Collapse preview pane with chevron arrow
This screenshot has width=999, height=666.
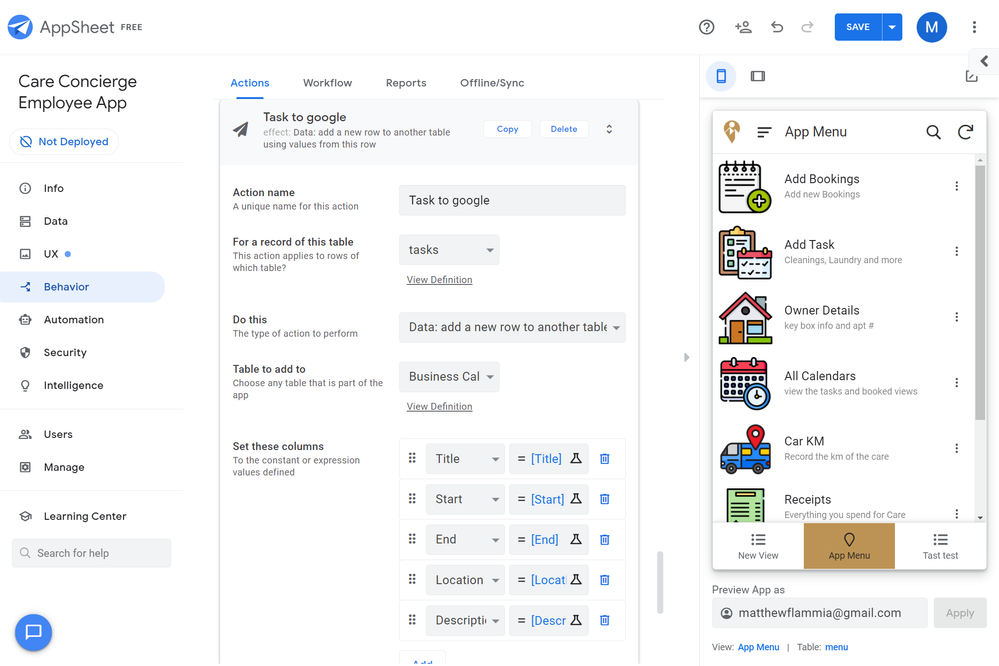pyautogui.click(x=984, y=61)
